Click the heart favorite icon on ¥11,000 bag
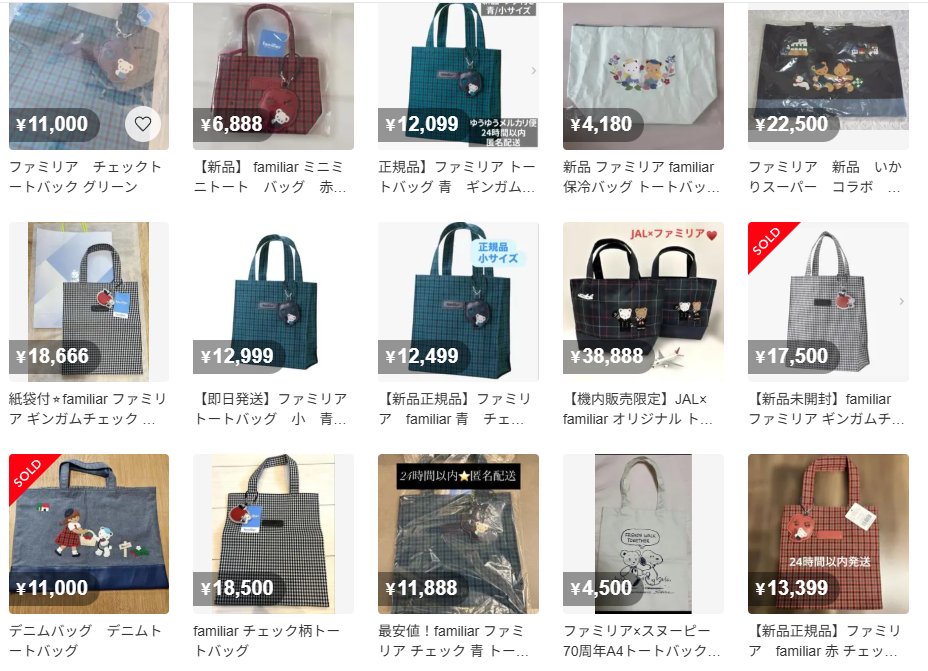Viewport: 928px width, 671px height. point(143,124)
